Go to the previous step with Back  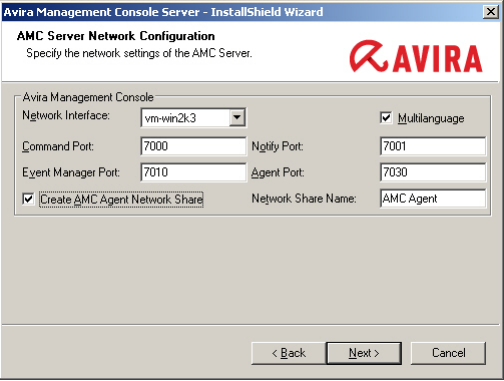pyautogui.click(x=289, y=353)
